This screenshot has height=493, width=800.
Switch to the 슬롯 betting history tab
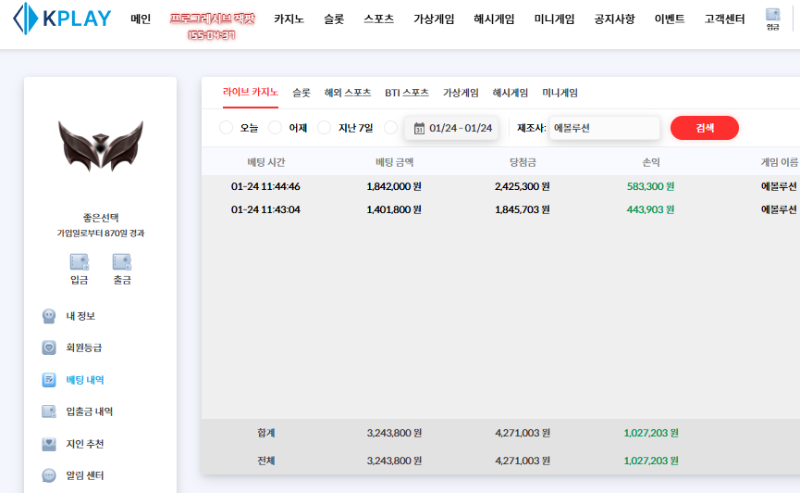click(301, 93)
